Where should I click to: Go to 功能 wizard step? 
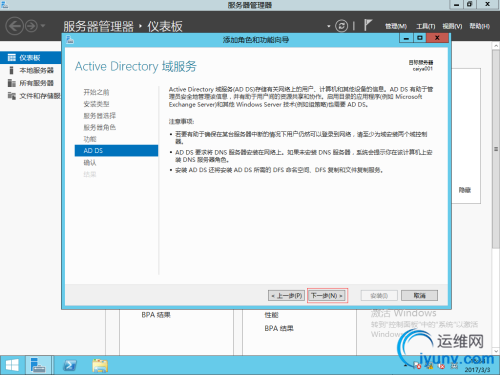pos(90,139)
